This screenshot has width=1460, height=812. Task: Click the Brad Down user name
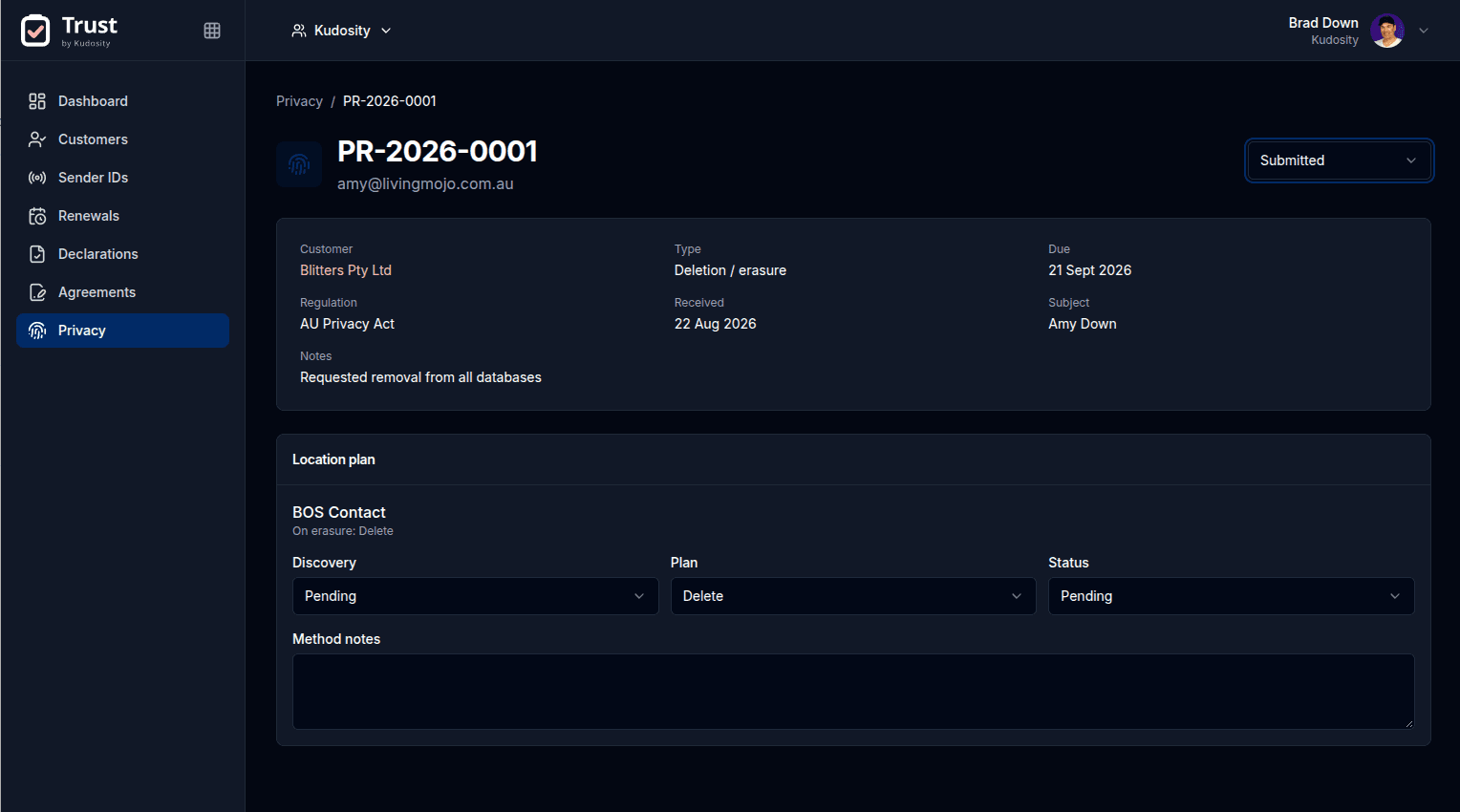1323,23
